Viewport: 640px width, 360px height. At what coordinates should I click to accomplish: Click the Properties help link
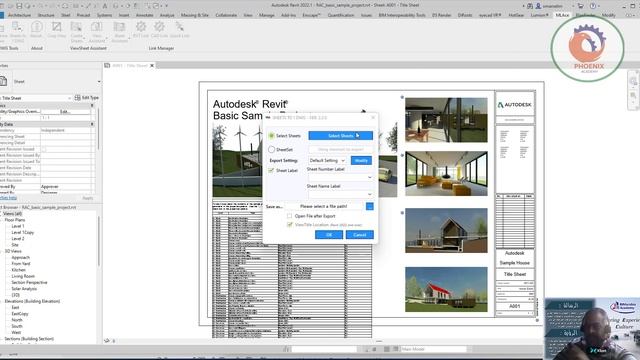coord(8,198)
